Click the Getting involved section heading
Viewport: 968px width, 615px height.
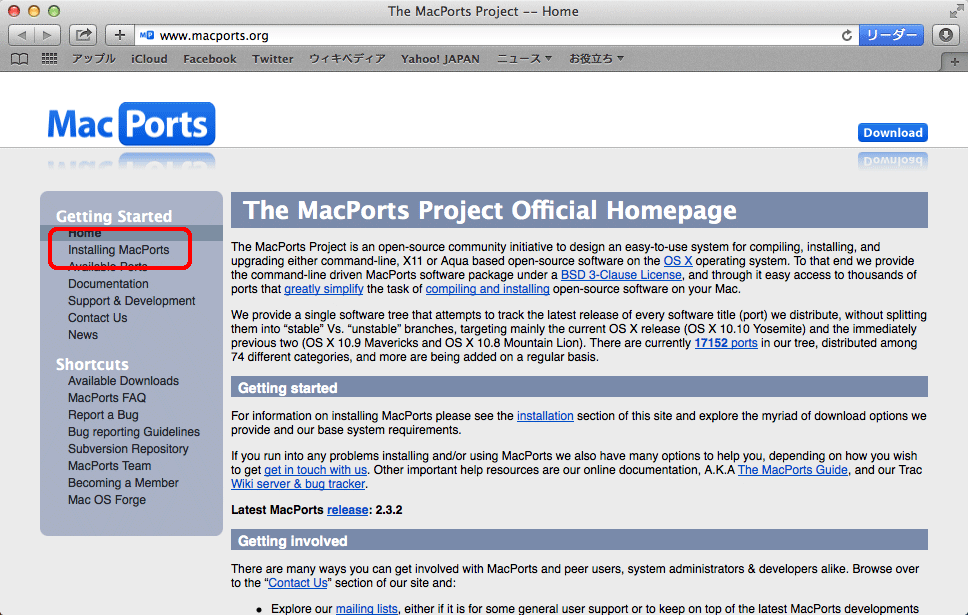pyautogui.click(x=293, y=542)
